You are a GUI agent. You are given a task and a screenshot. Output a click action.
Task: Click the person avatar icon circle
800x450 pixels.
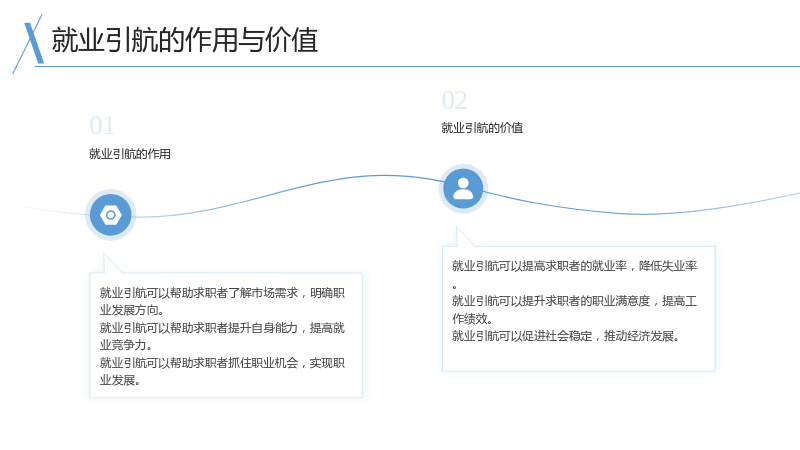pyautogui.click(x=463, y=189)
